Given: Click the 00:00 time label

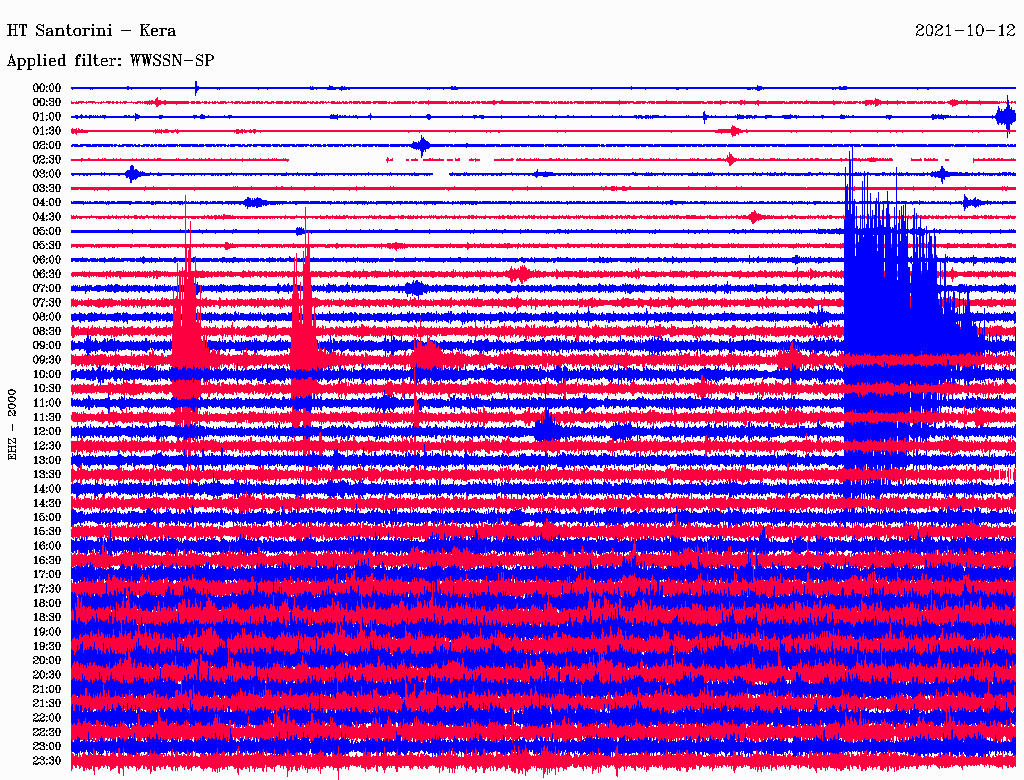Looking at the screenshot, I should tap(47, 88).
